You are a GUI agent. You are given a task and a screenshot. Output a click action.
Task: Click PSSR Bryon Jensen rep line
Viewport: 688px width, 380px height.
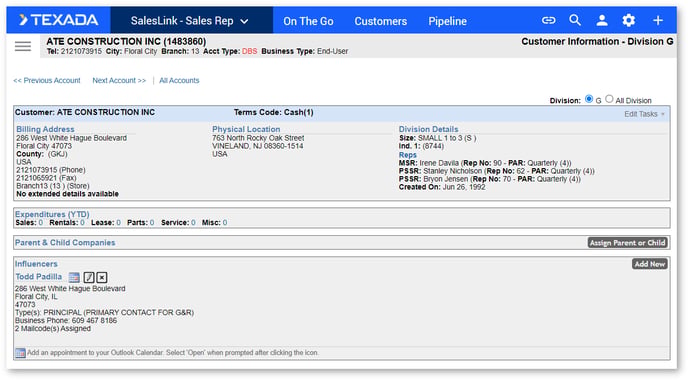coord(490,179)
